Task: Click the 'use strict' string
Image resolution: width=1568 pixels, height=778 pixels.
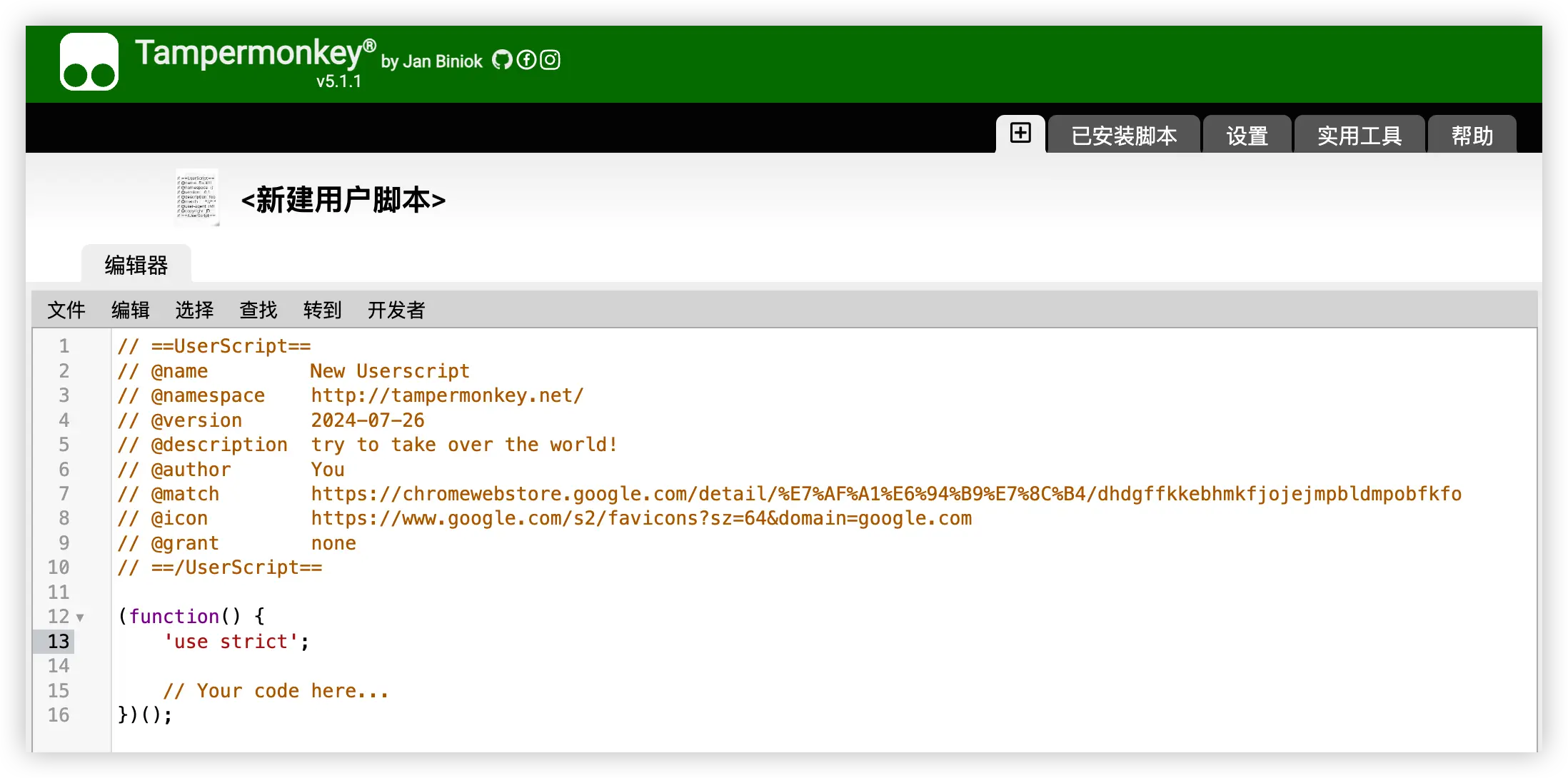Action: (231, 642)
